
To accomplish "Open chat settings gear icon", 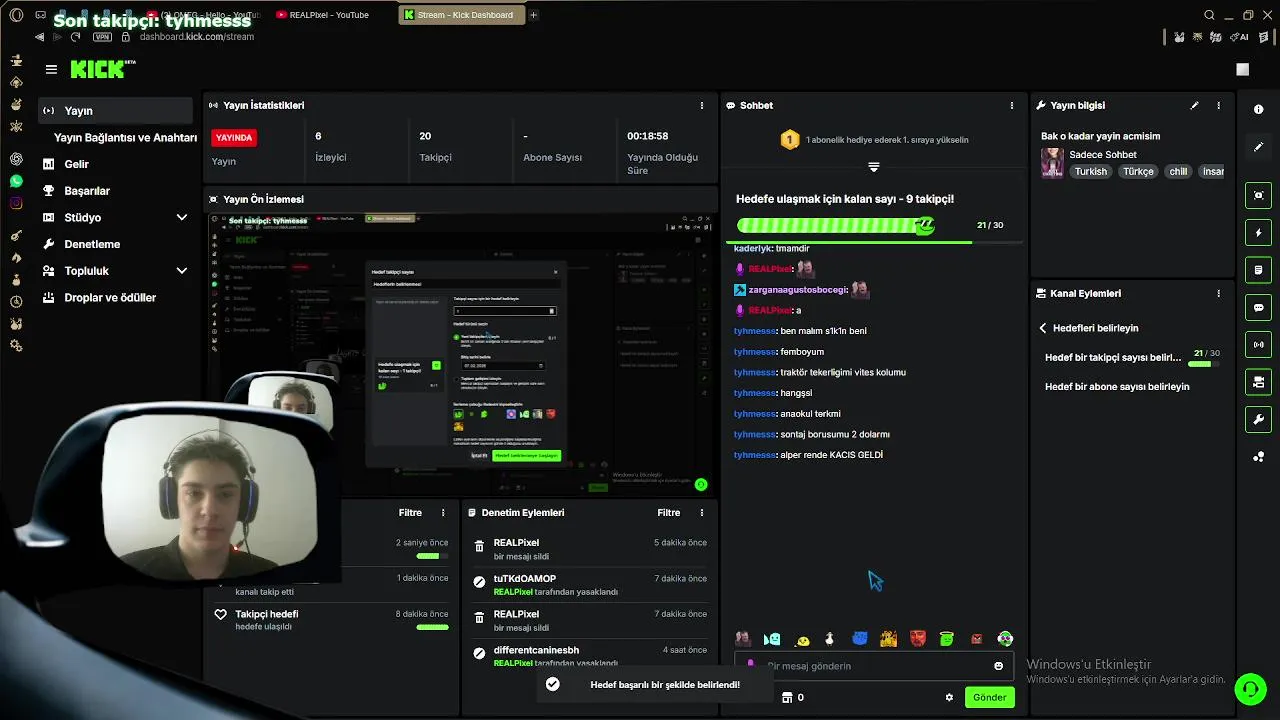I will (x=949, y=698).
